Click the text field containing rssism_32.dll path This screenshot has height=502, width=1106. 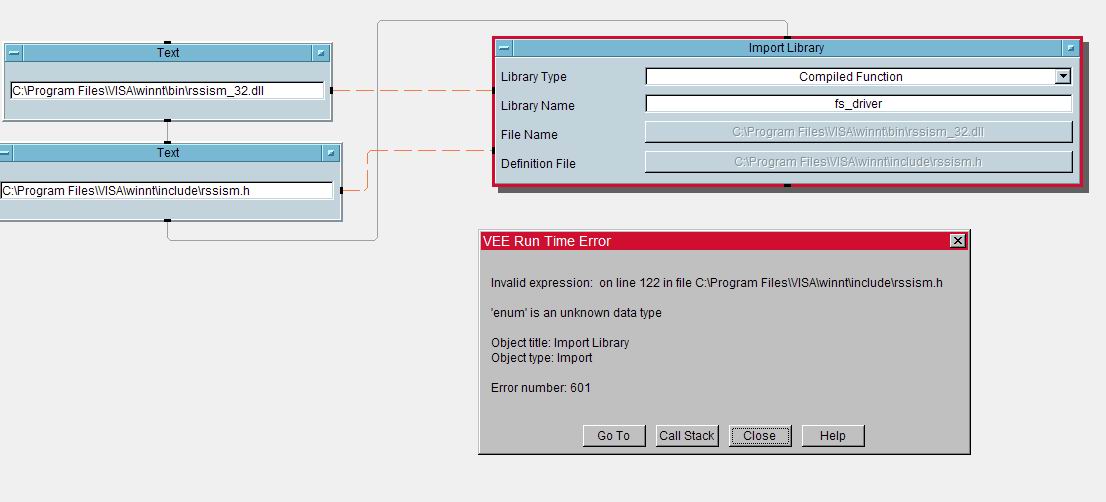(167, 91)
